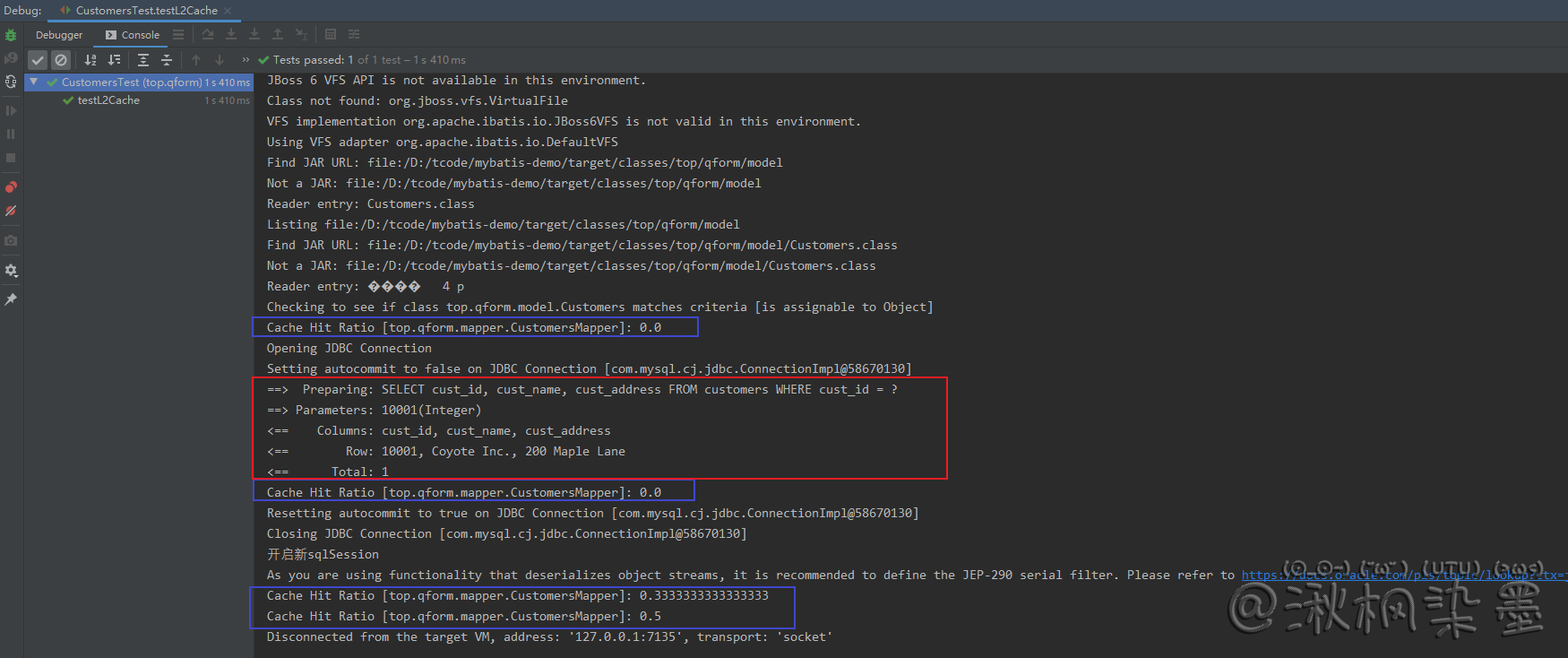Sort tests by duration
Screen dimensions: 1568x658
pyautogui.click(x=114, y=60)
